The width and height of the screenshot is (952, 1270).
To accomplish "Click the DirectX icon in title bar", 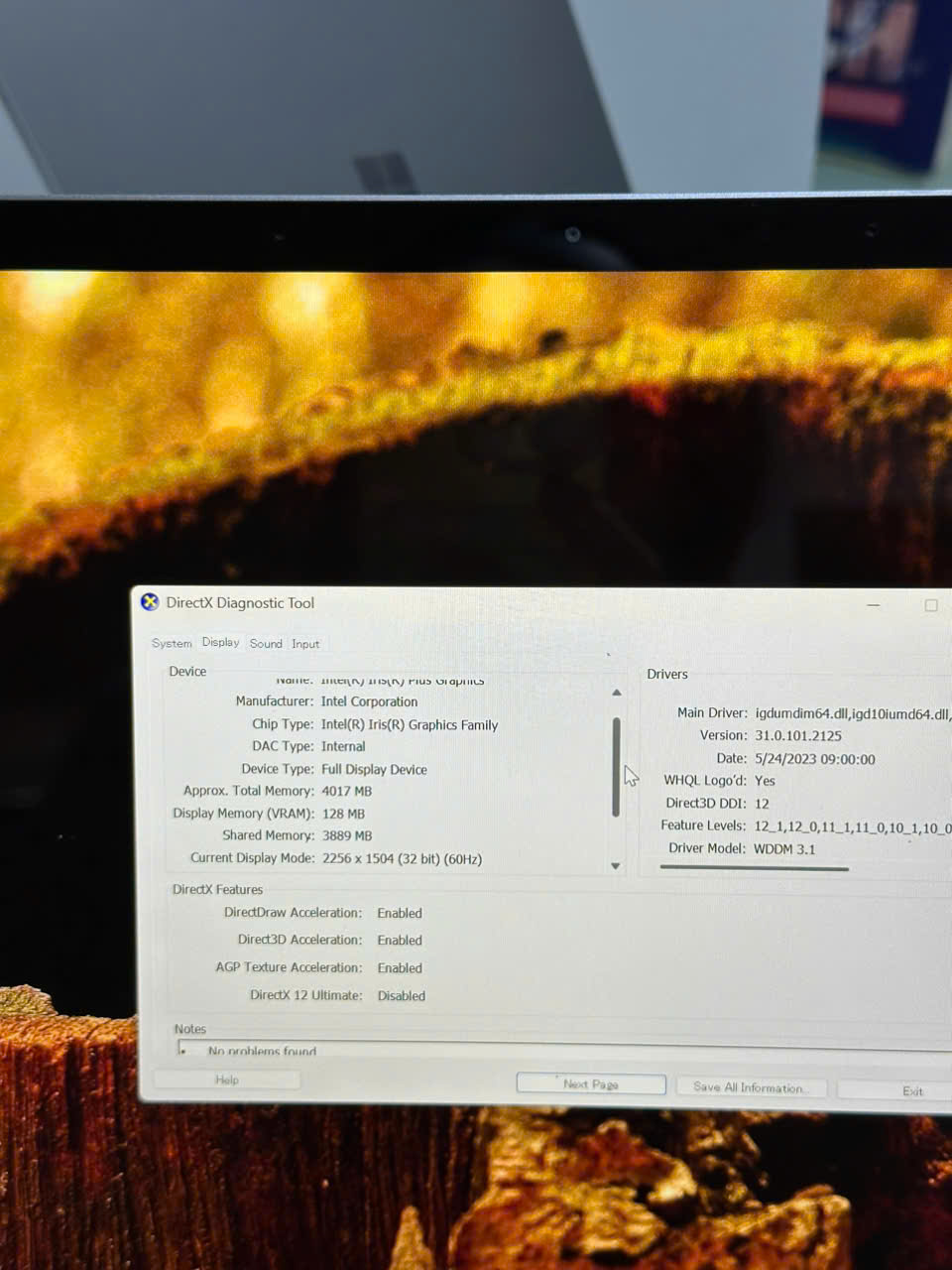I will click(150, 602).
